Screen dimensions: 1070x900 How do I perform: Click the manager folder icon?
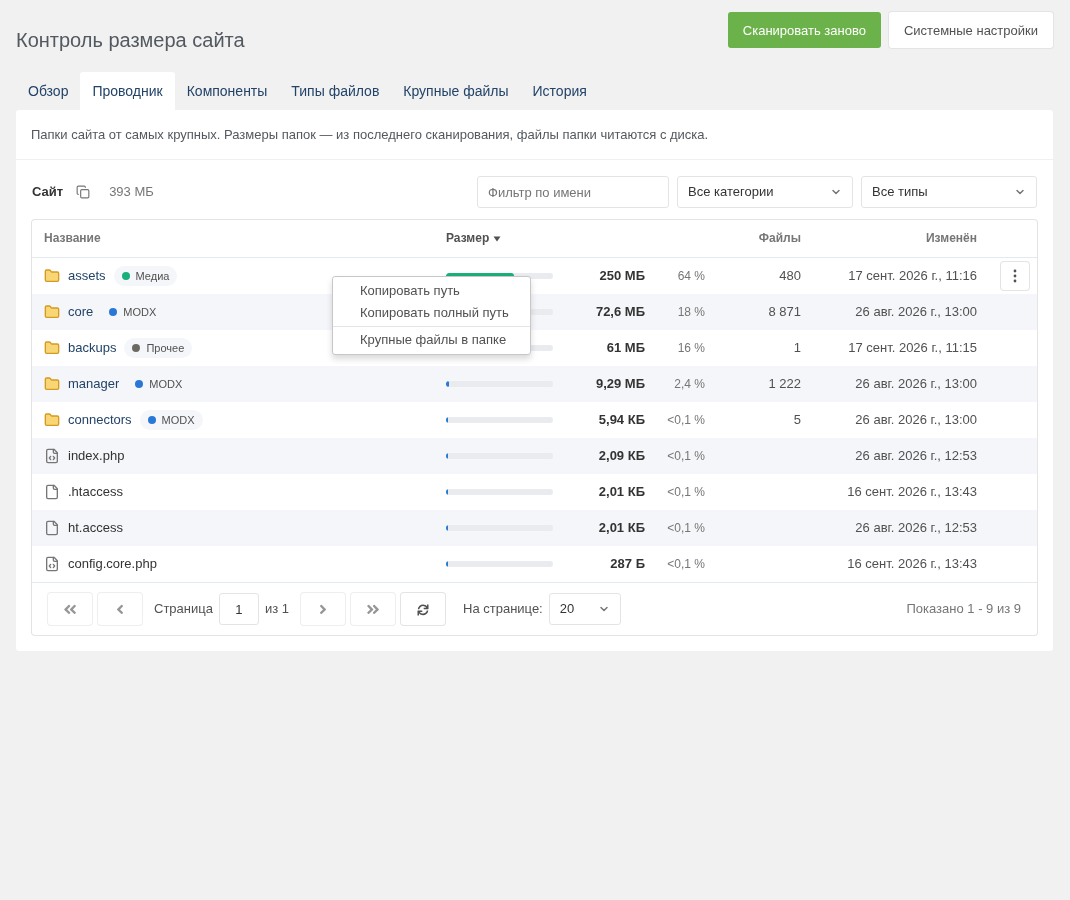click(52, 383)
